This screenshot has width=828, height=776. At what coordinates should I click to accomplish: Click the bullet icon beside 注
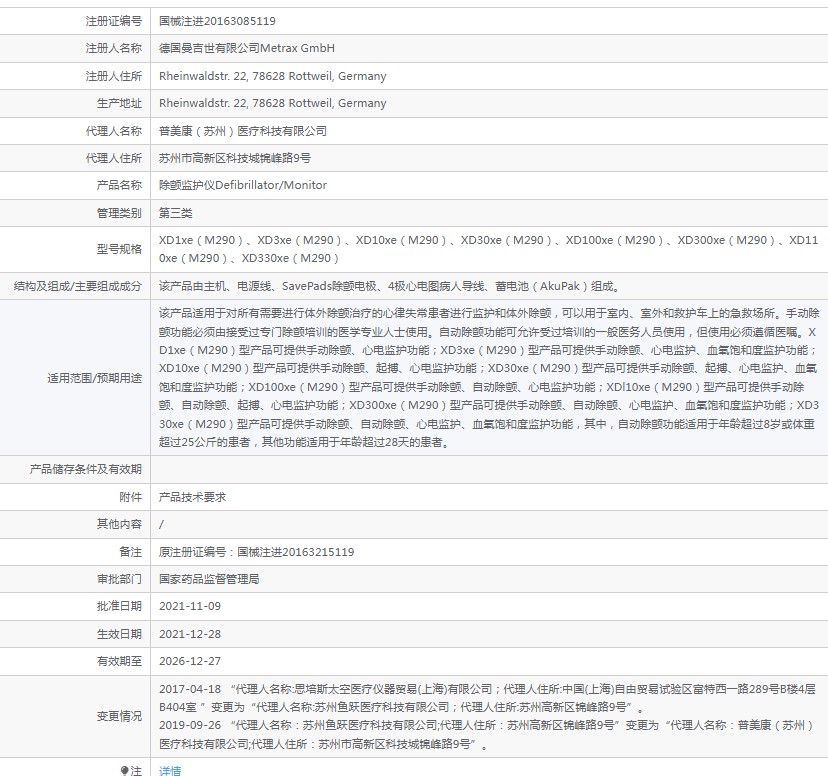pos(125,771)
